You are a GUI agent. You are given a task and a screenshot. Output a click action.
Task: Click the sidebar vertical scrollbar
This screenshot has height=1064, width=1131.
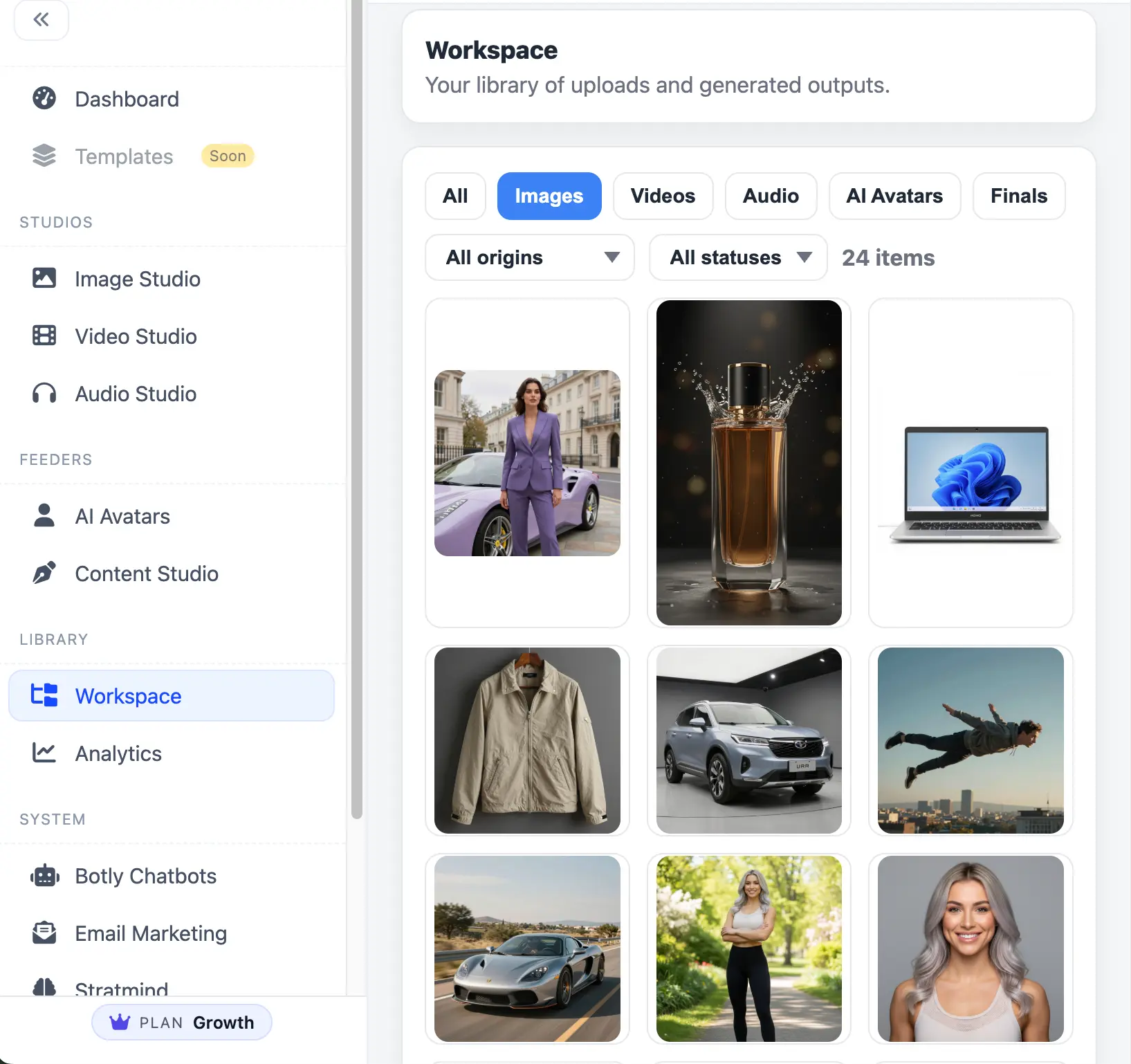pyautogui.click(x=356, y=415)
